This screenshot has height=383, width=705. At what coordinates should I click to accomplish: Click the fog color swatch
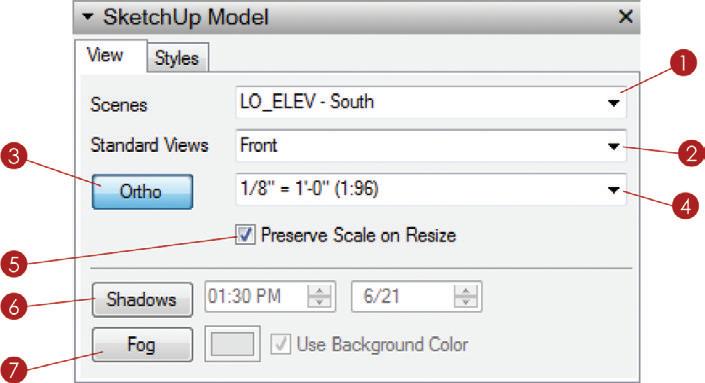[232, 344]
